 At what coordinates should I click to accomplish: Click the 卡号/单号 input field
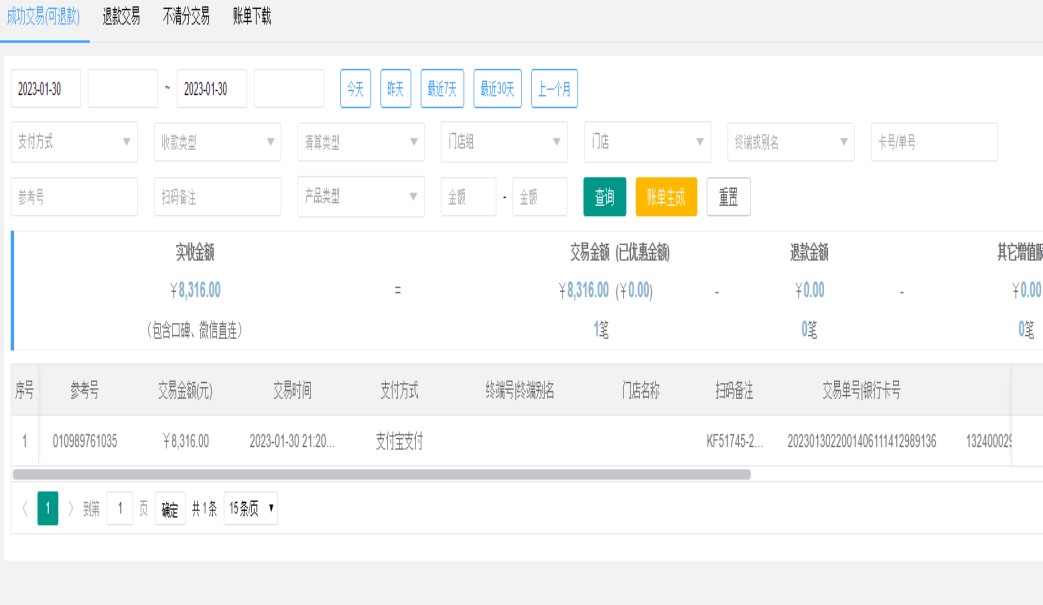pyautogui.click(x=934, y=142)
